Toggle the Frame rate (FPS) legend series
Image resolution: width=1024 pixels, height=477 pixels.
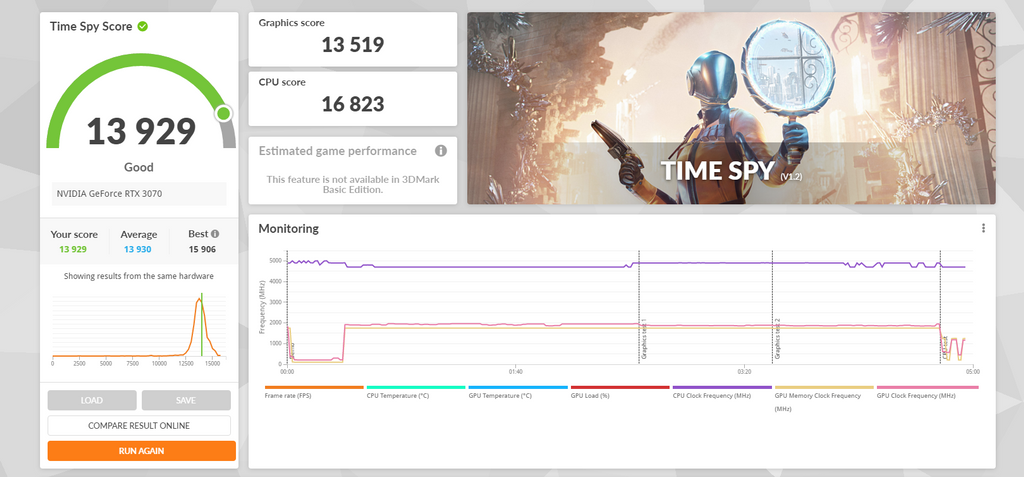click(x=313, y=392)
